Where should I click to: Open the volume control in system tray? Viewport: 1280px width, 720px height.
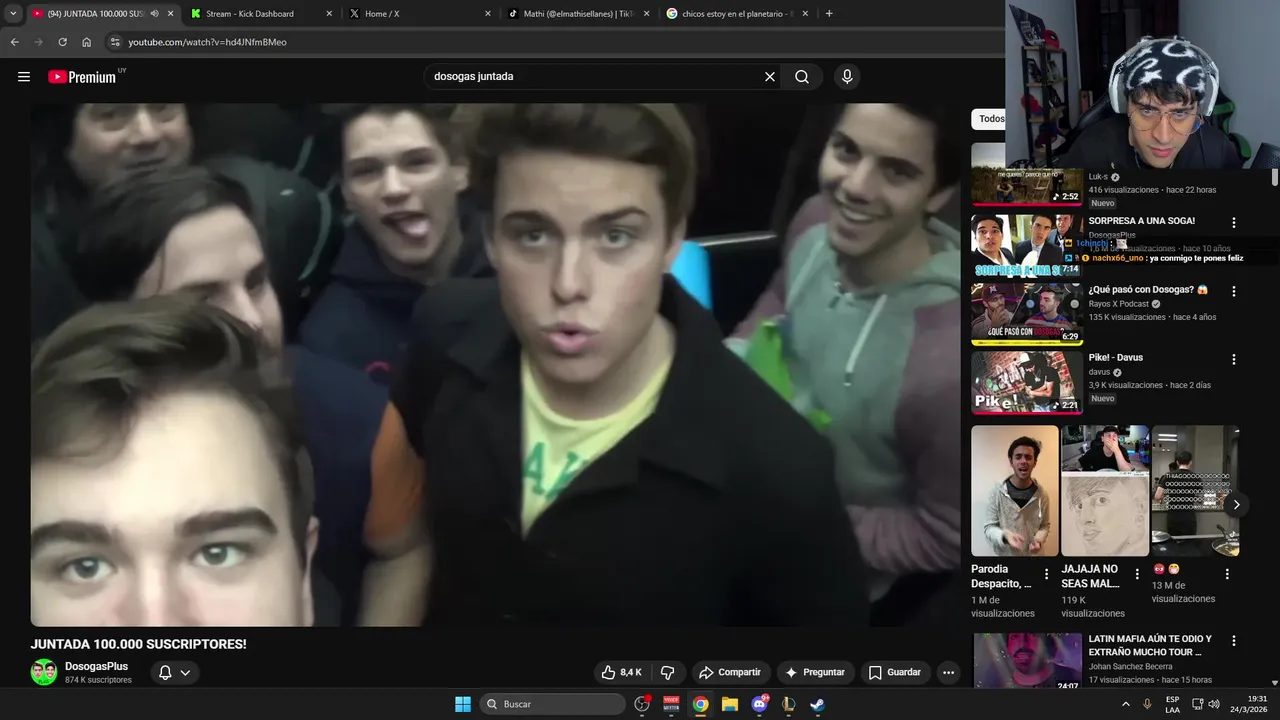[x=1214, y=704]
